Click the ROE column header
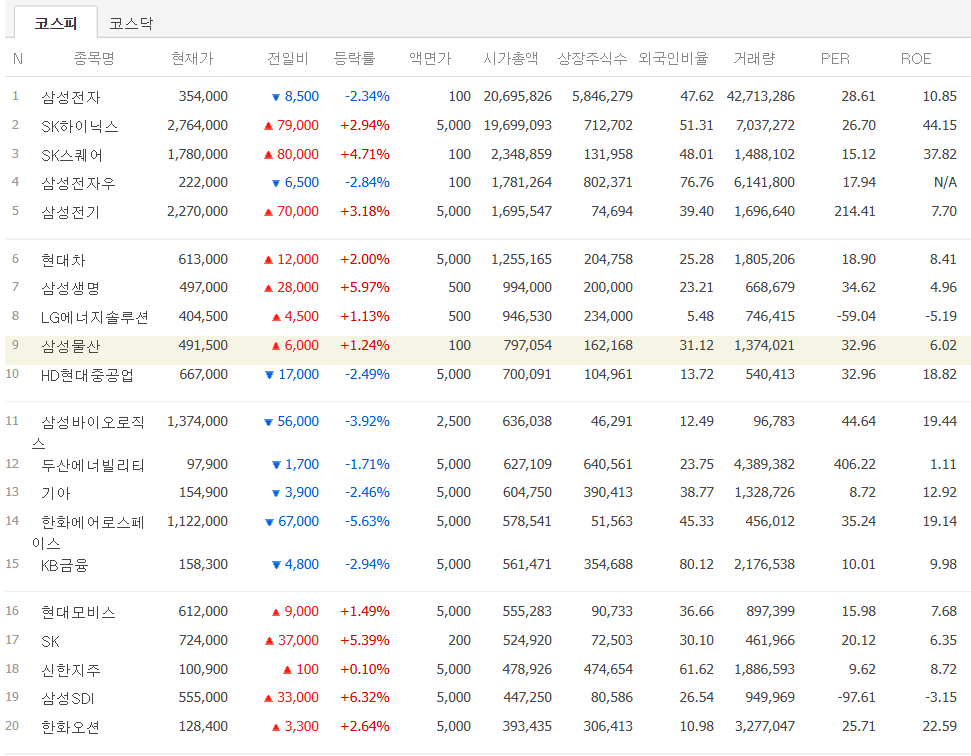The width and height of the screenshot is (971, 756). click(x=916, y=58)
